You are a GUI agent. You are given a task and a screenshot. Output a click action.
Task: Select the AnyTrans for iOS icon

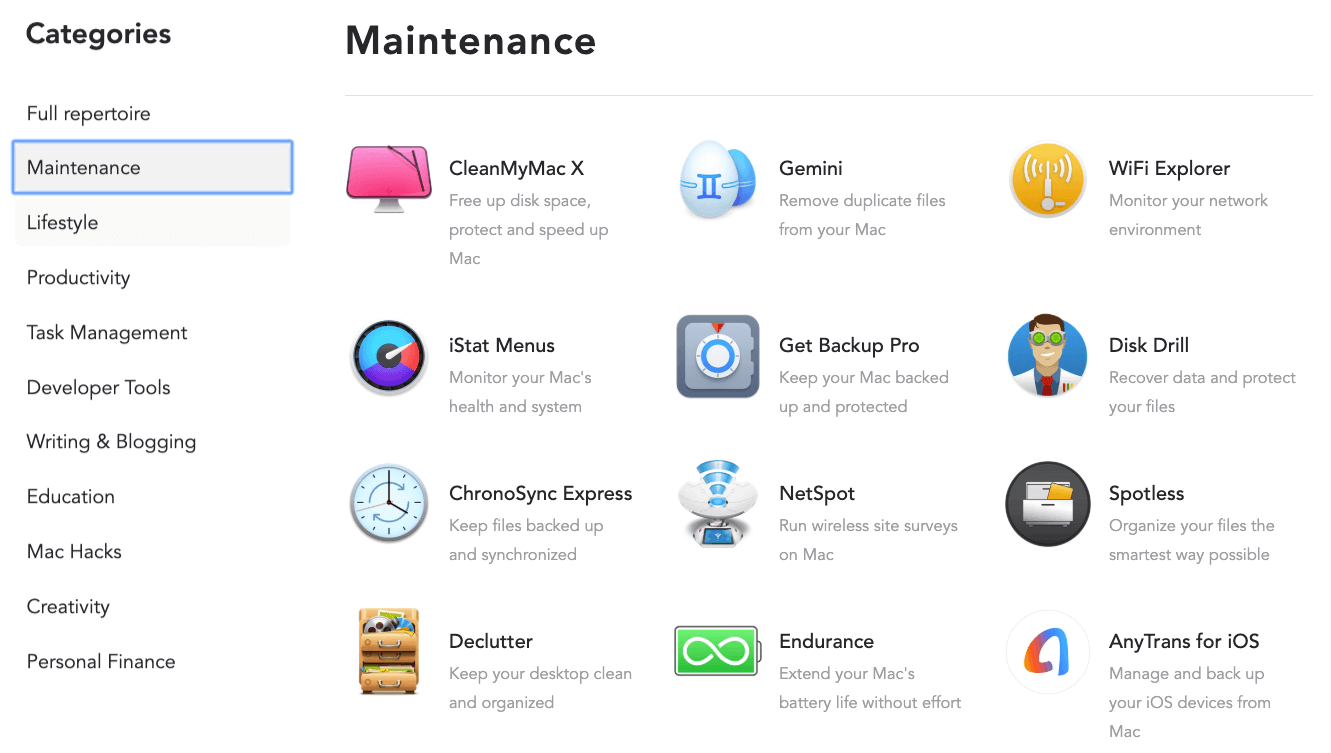tap(1047, 653)
